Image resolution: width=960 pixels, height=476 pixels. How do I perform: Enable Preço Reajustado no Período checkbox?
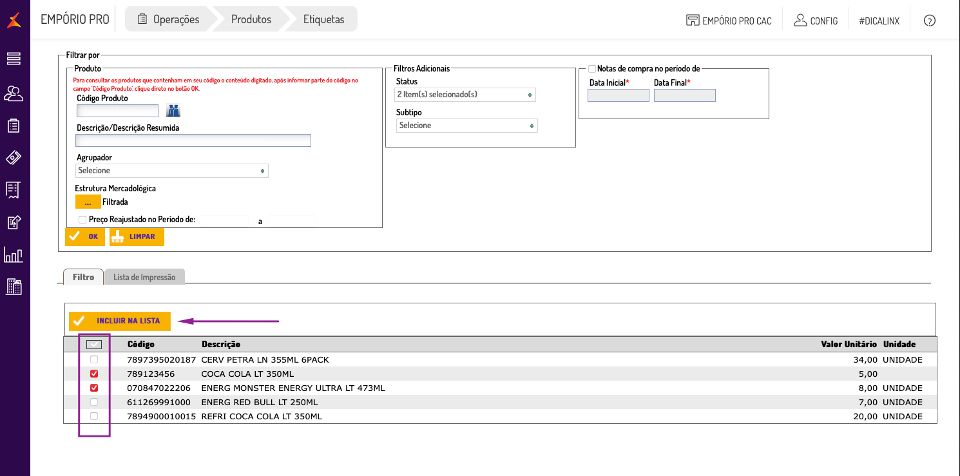point(82,219)
